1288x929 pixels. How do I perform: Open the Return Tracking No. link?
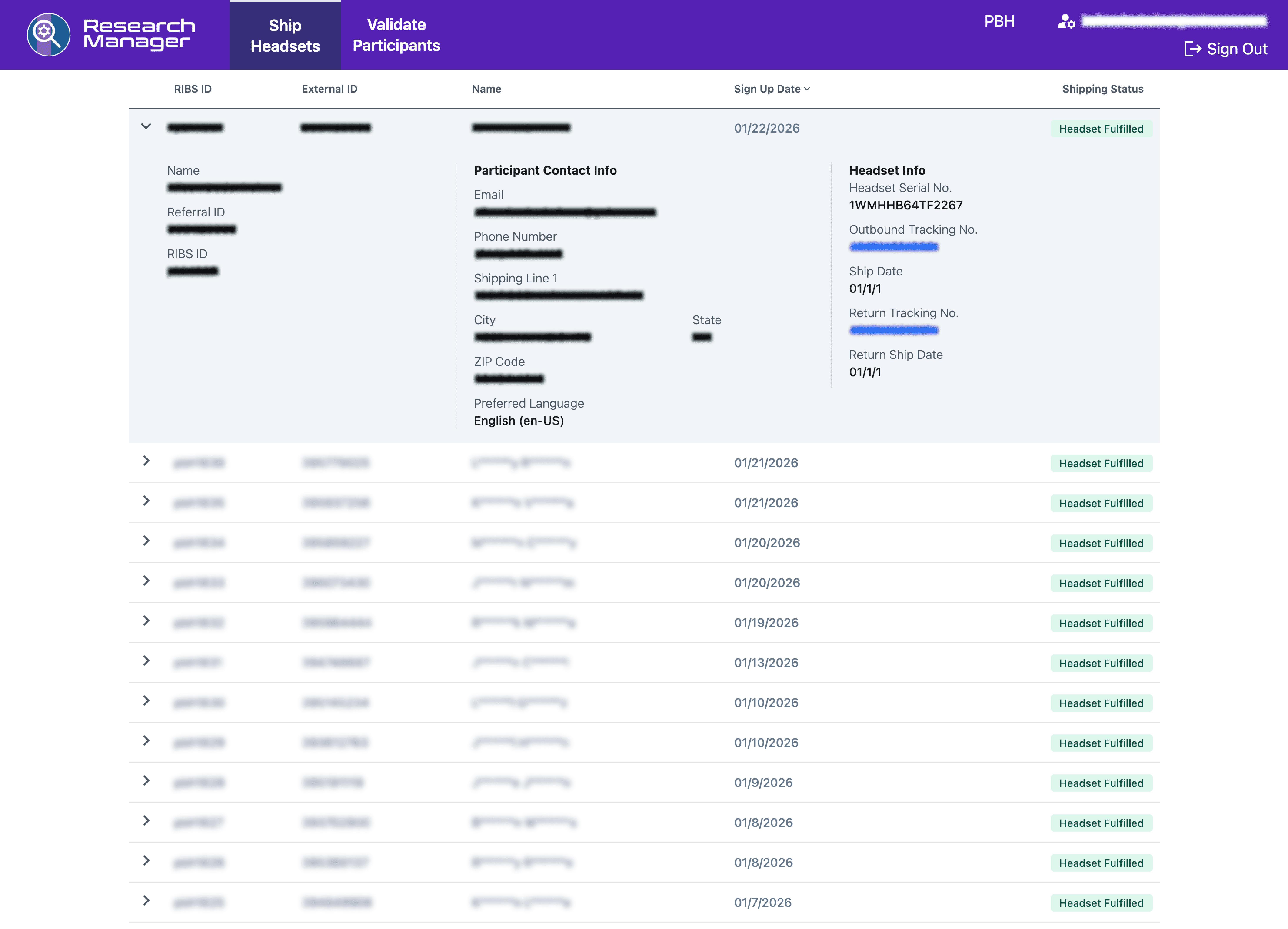click(893, 330)
